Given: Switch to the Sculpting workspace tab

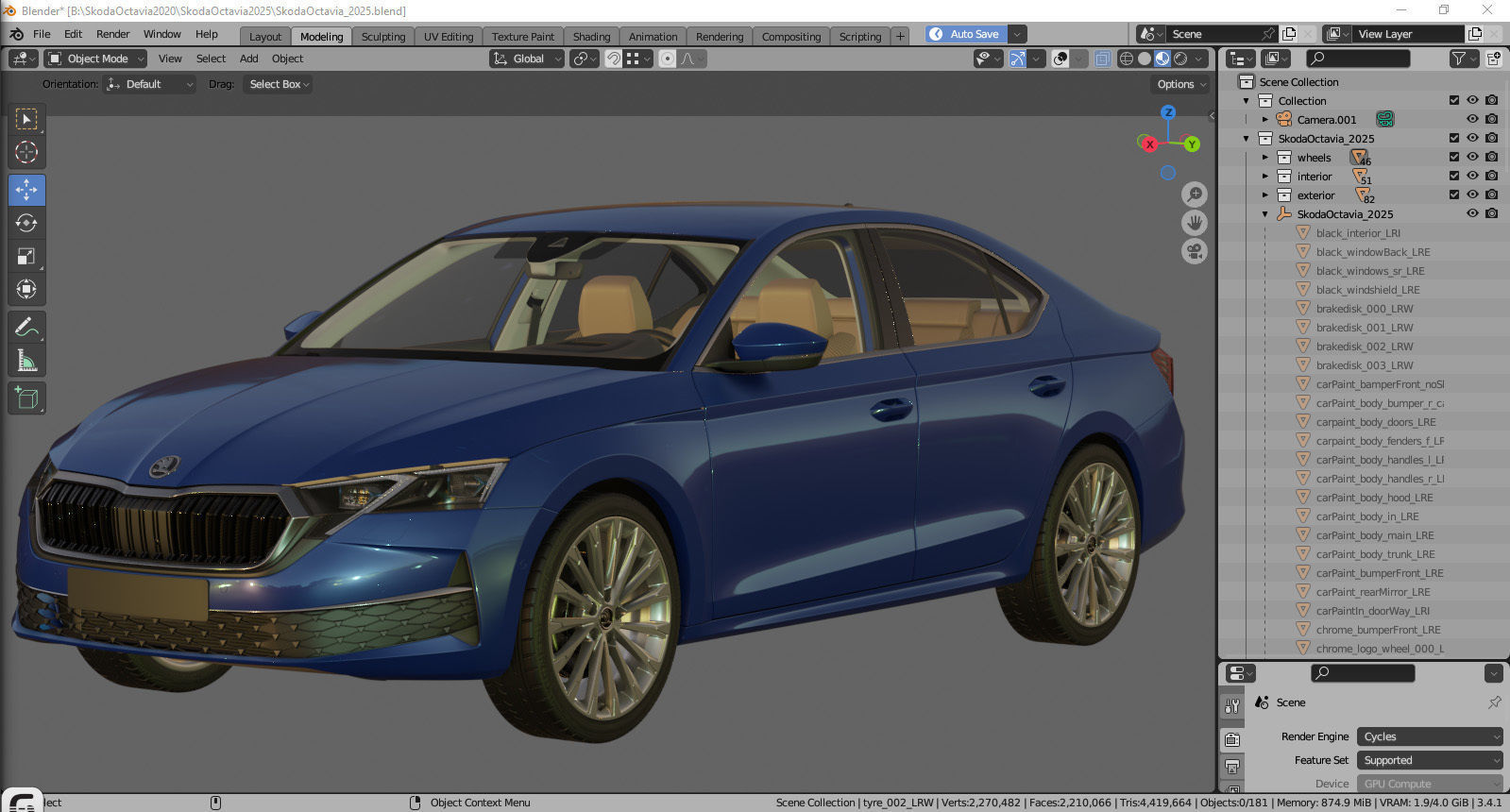Looking at the screenshot, I should click(382, 37).
